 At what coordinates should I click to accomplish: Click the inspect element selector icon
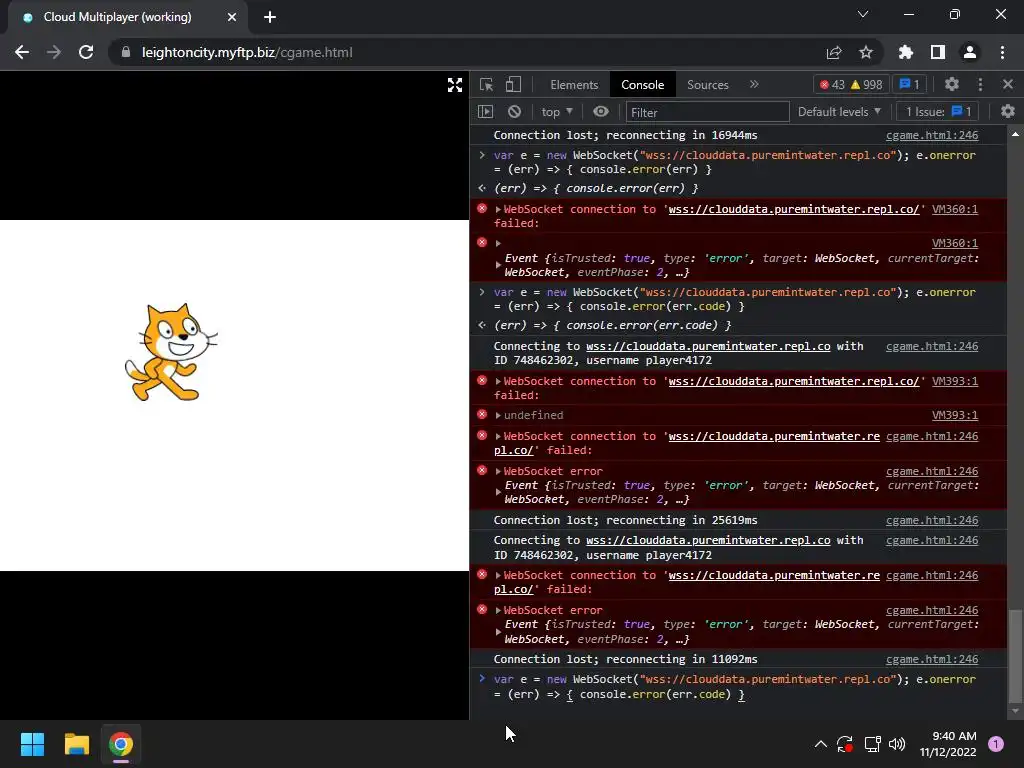click(x=486, y=85)
